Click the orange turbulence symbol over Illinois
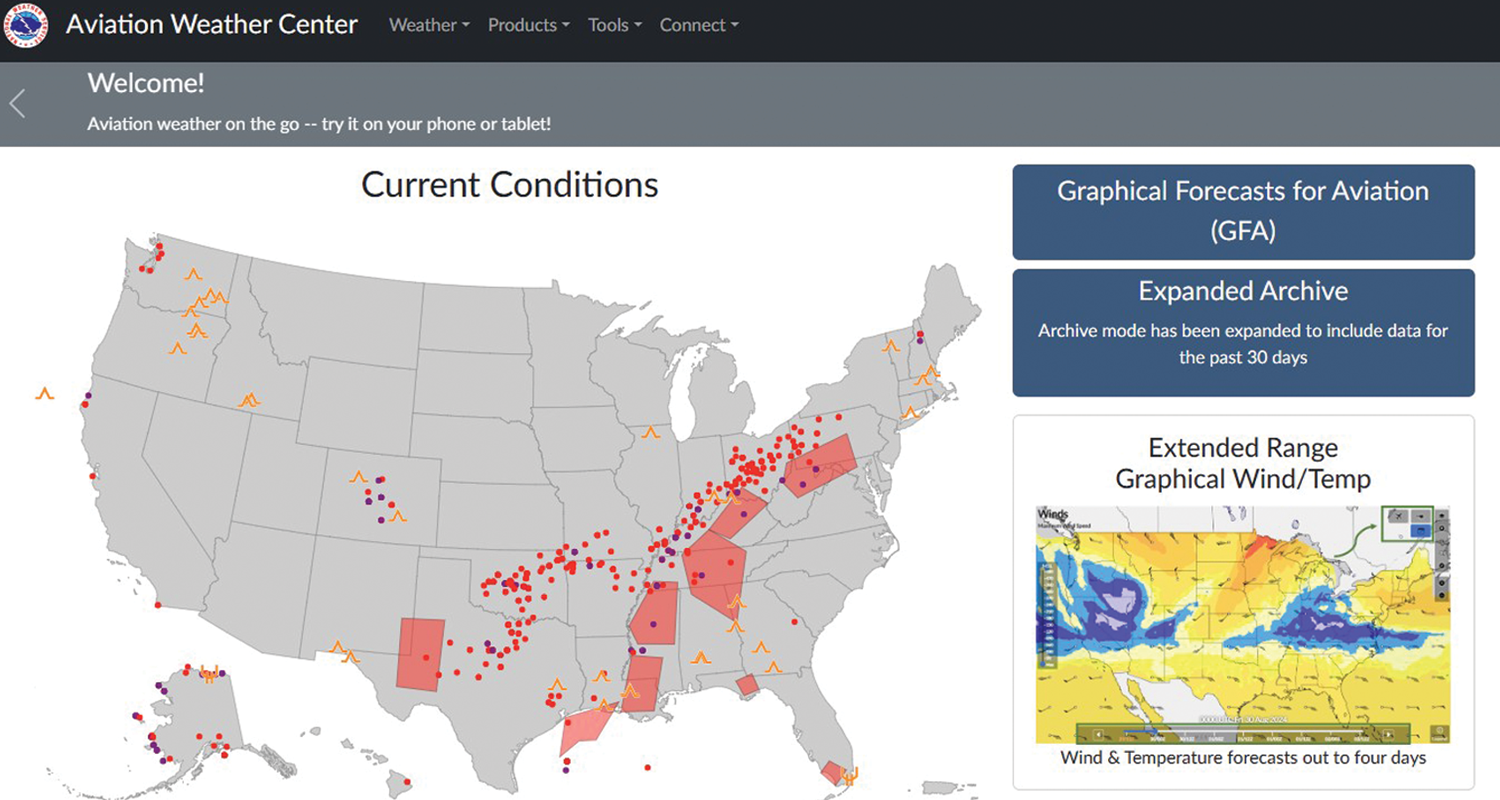 tap(651, 433)
